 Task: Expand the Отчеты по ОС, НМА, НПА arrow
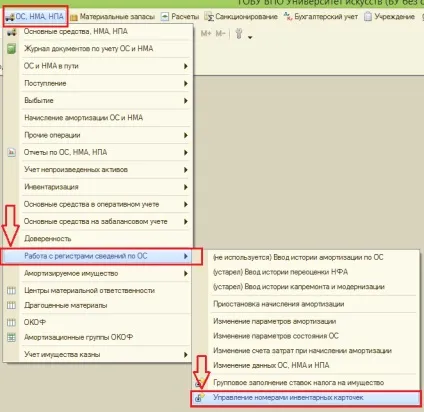click(x=186, y=153)
